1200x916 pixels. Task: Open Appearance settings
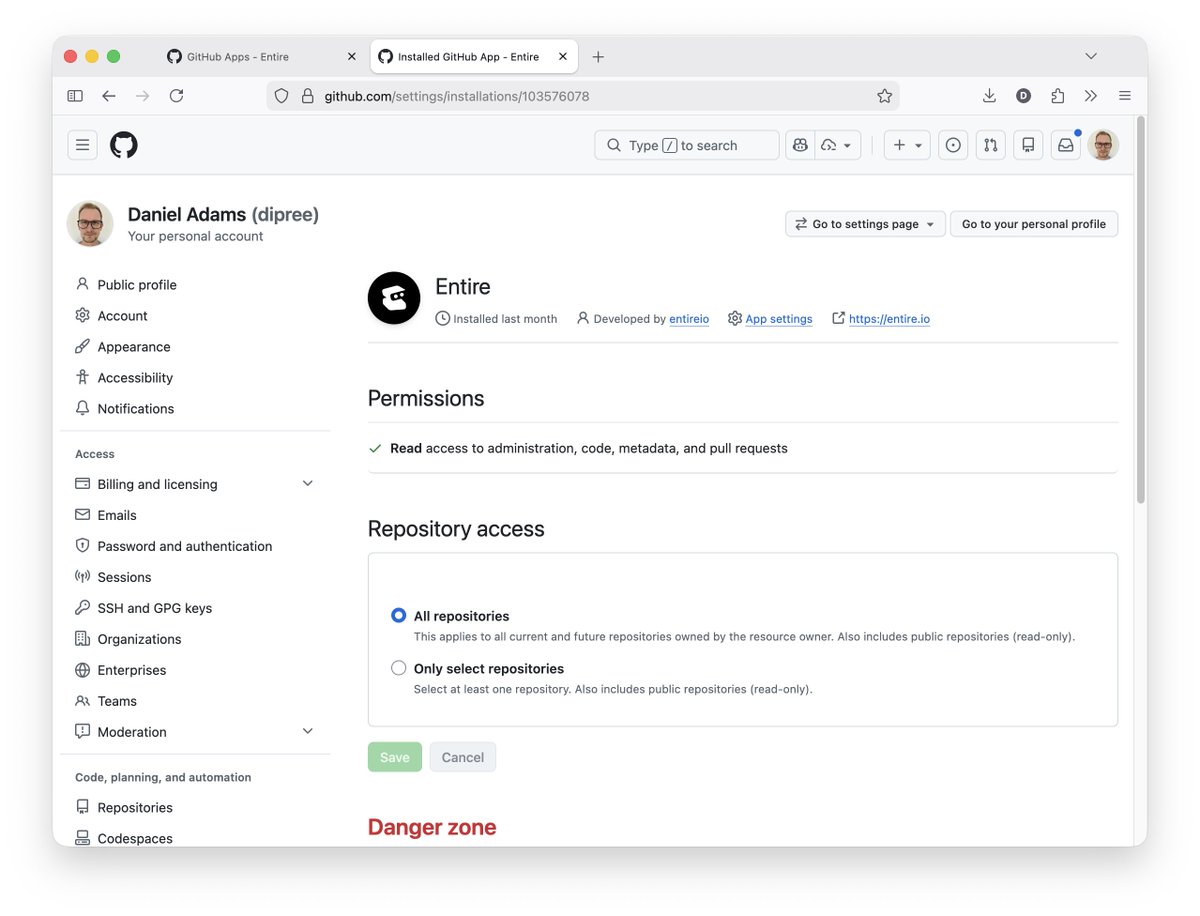(x=134, y=347)
